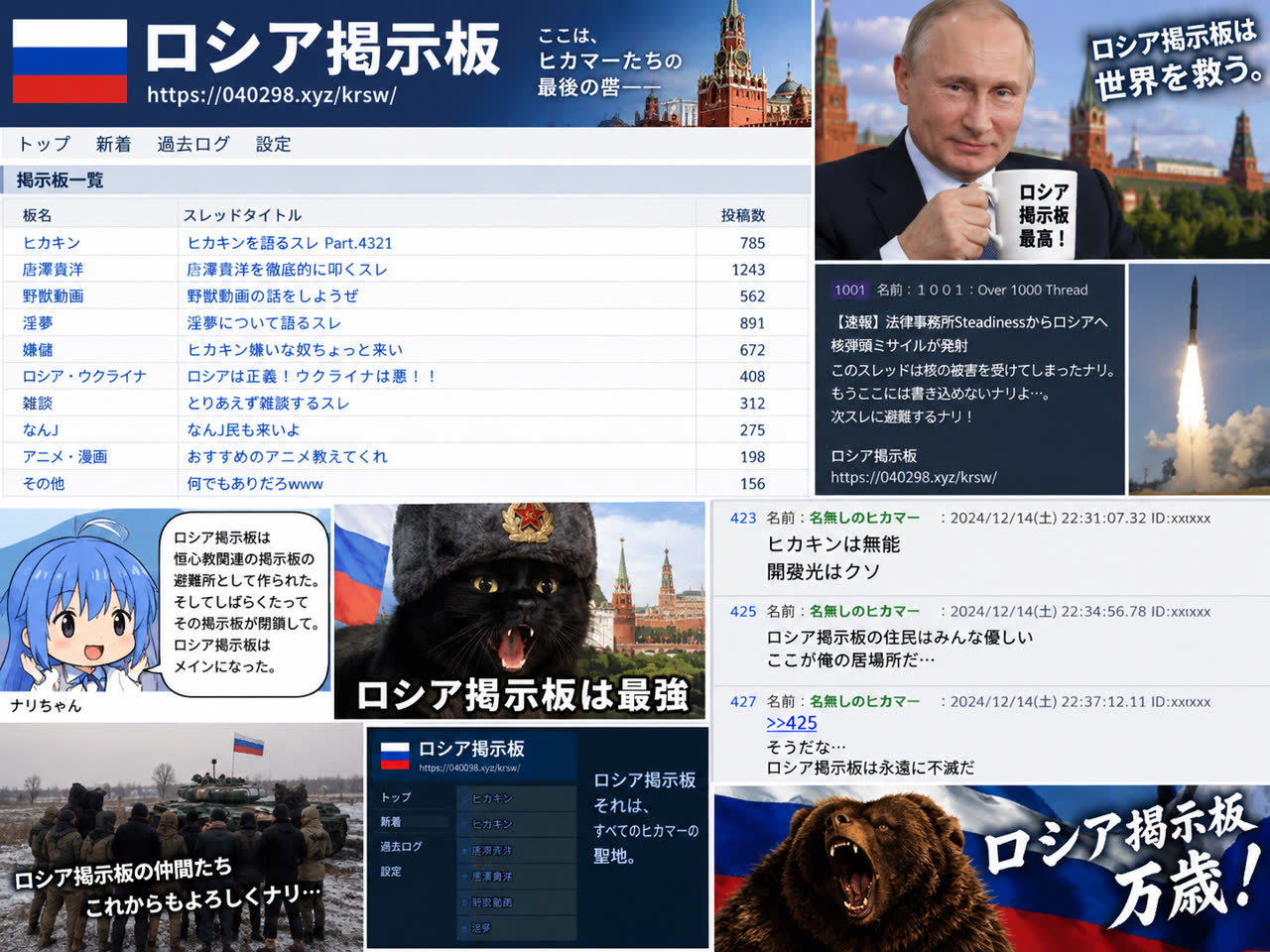
Task: Click post count 1243
Action: 748,270
